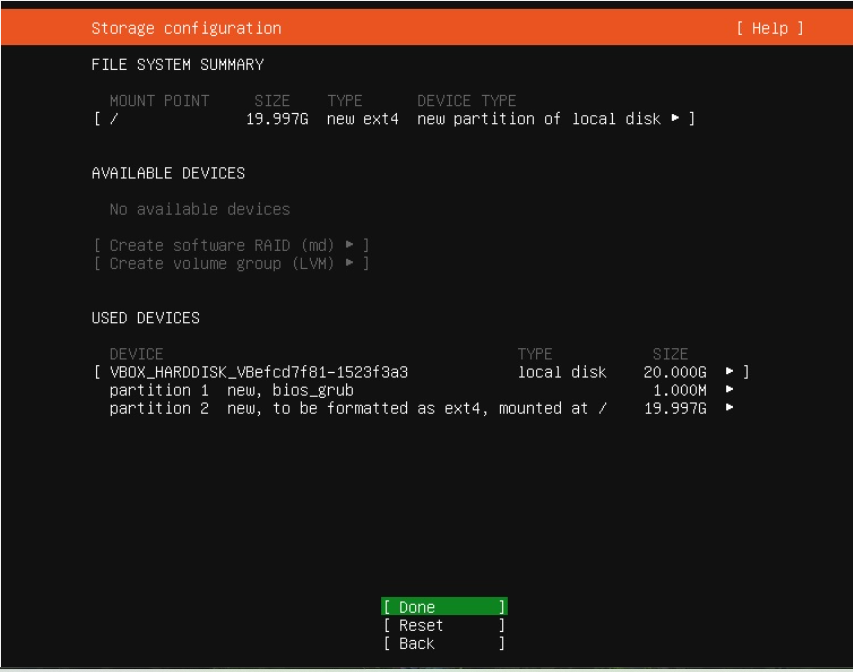
Task: Select the Done button
Action: click(444, 607)
